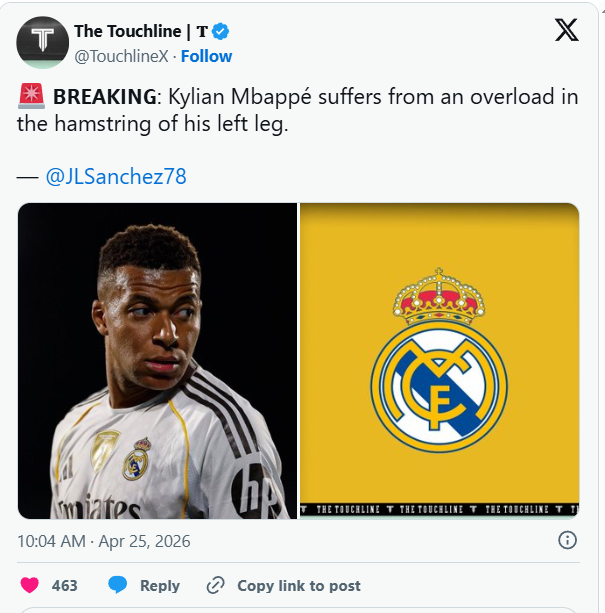Image resolution: width=605 pixels, height=613 pixels.
Task: Select Copy link to post
Action: (x=299, y=586)
